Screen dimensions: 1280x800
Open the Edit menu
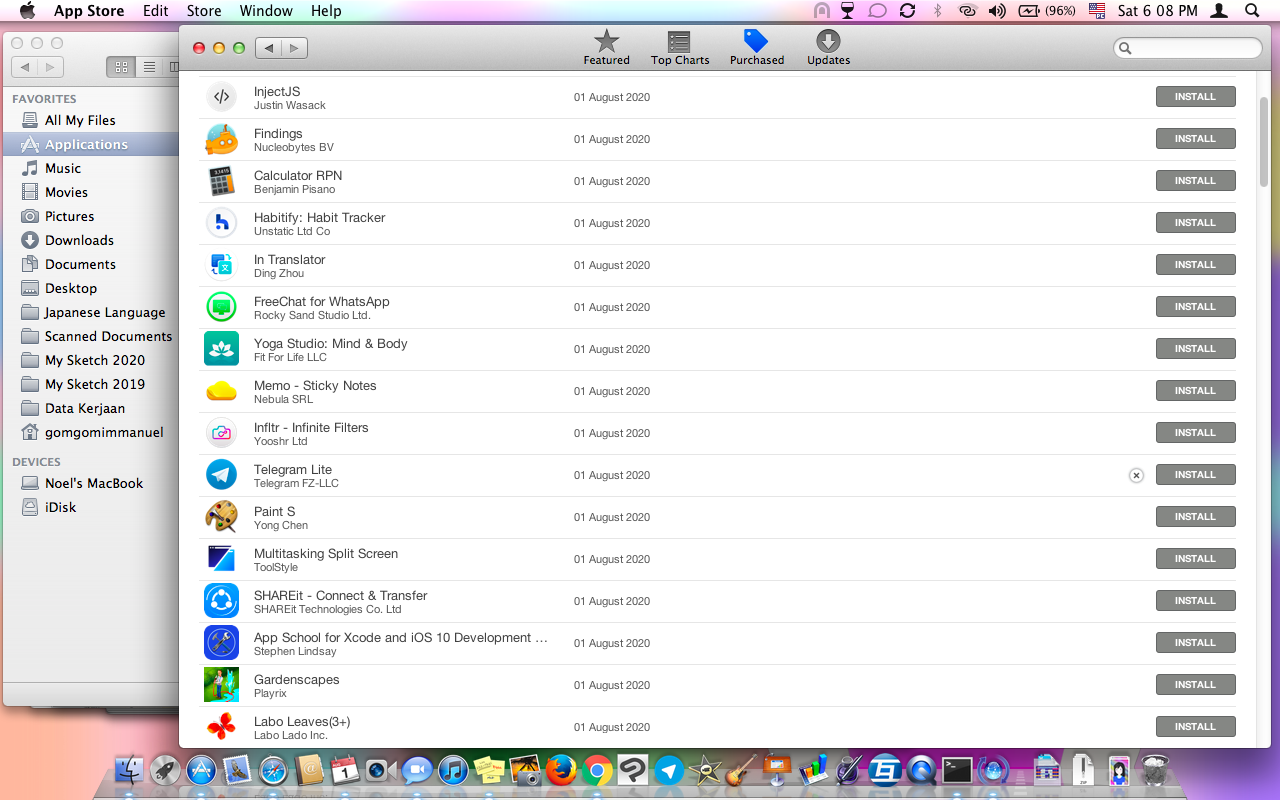pyautogui.click(x=155, y=11)
